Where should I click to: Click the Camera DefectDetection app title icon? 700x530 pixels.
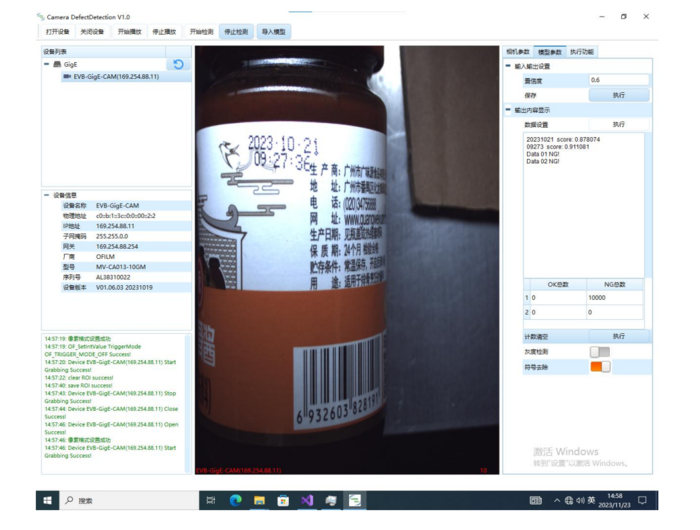[x=41, y=17]
